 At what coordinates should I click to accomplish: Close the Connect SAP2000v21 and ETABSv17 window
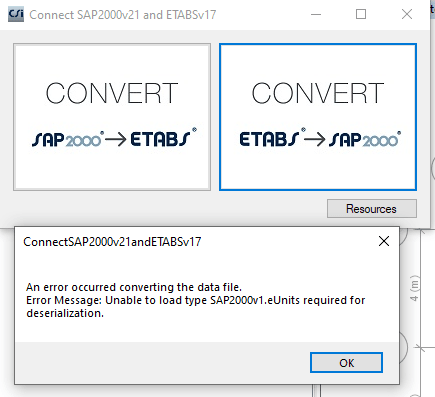point(407,14)
